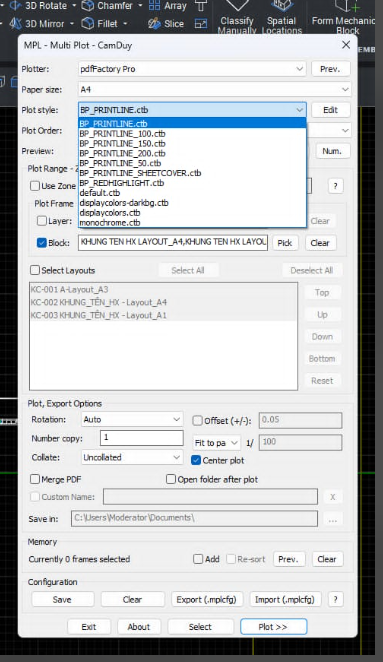Click the Export (.mplcfg) button

click(x=206, y=600)
